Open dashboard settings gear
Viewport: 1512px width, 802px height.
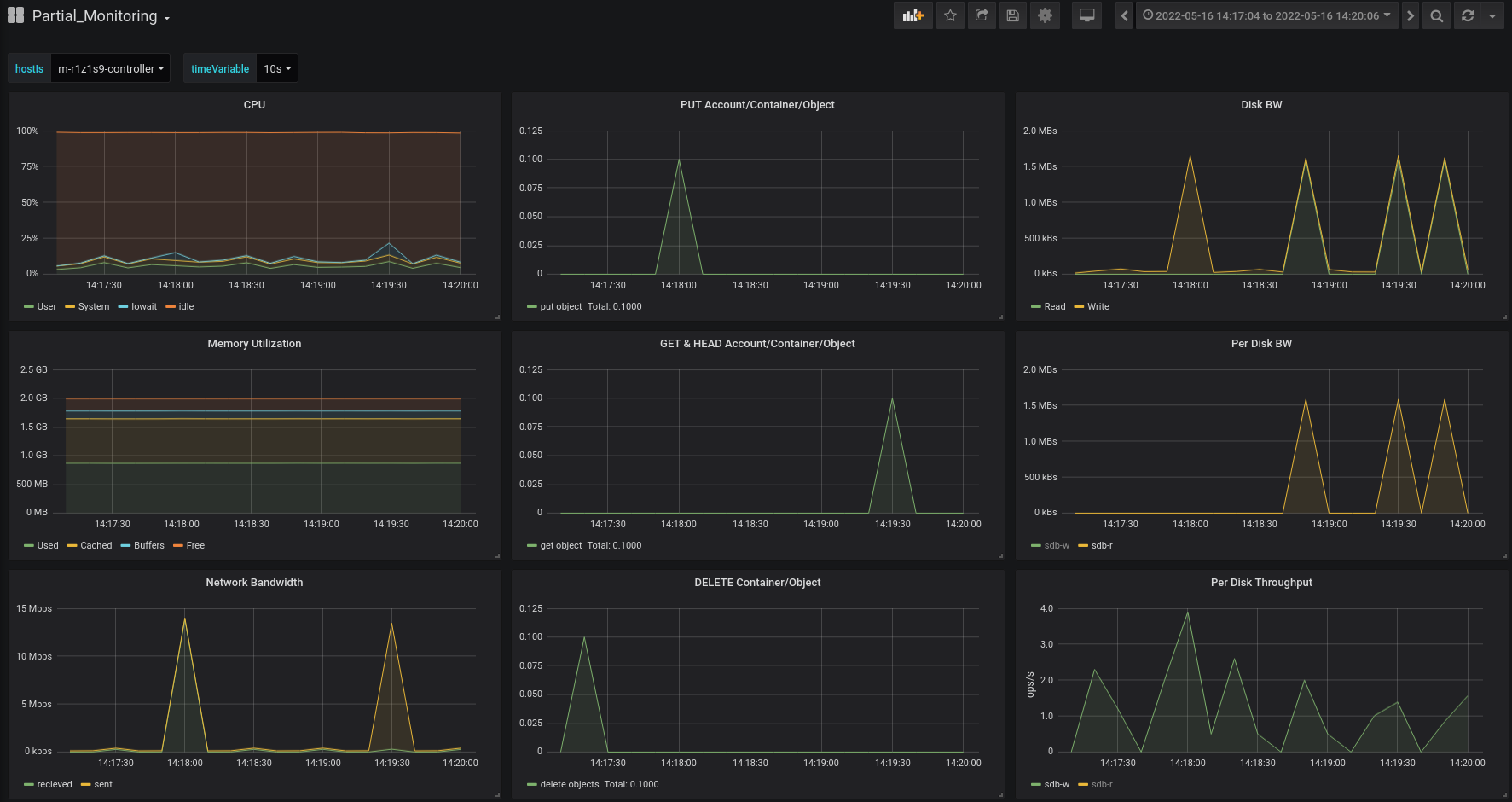click(x=1045, y=15)
